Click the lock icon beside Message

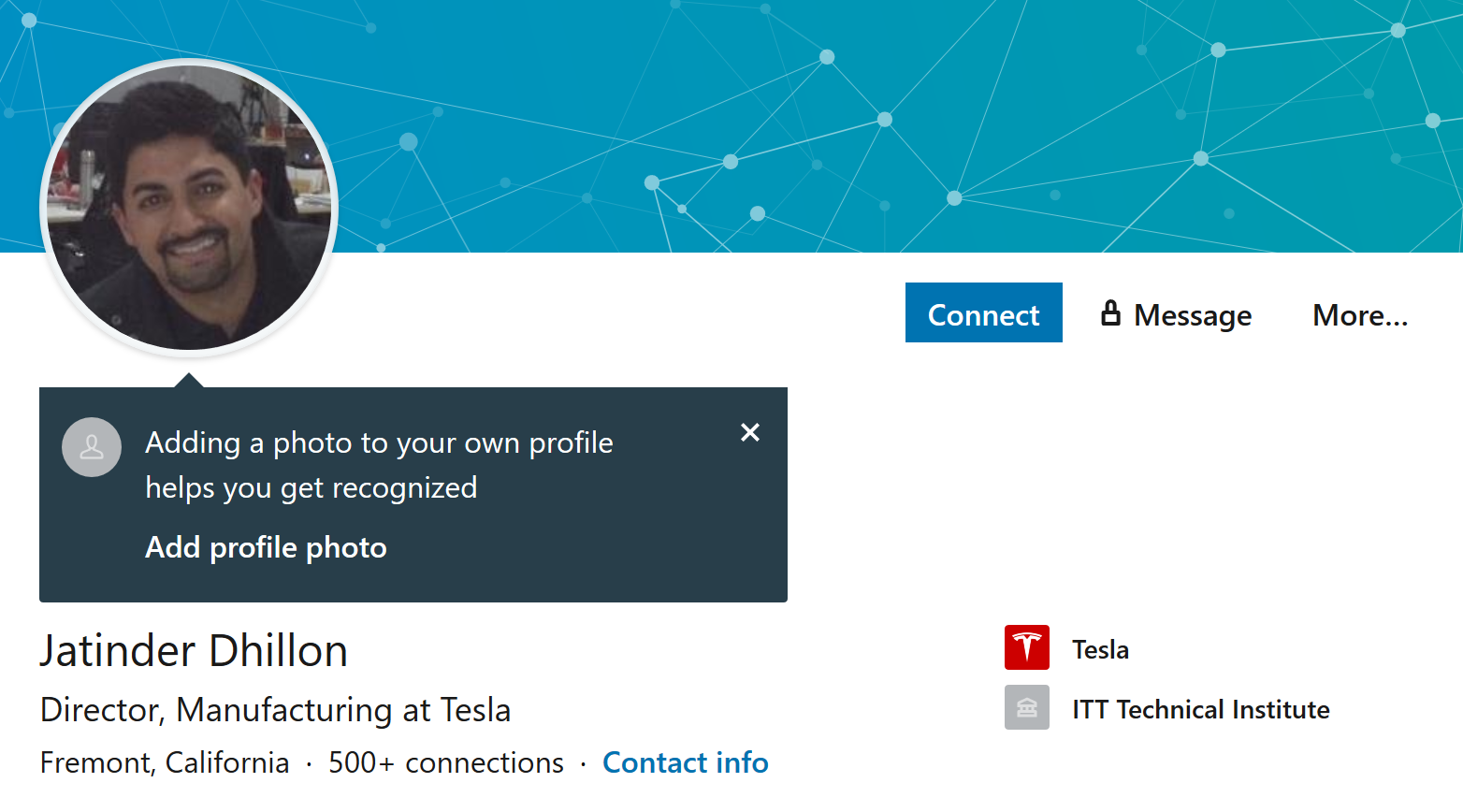tap(1110, 313)
